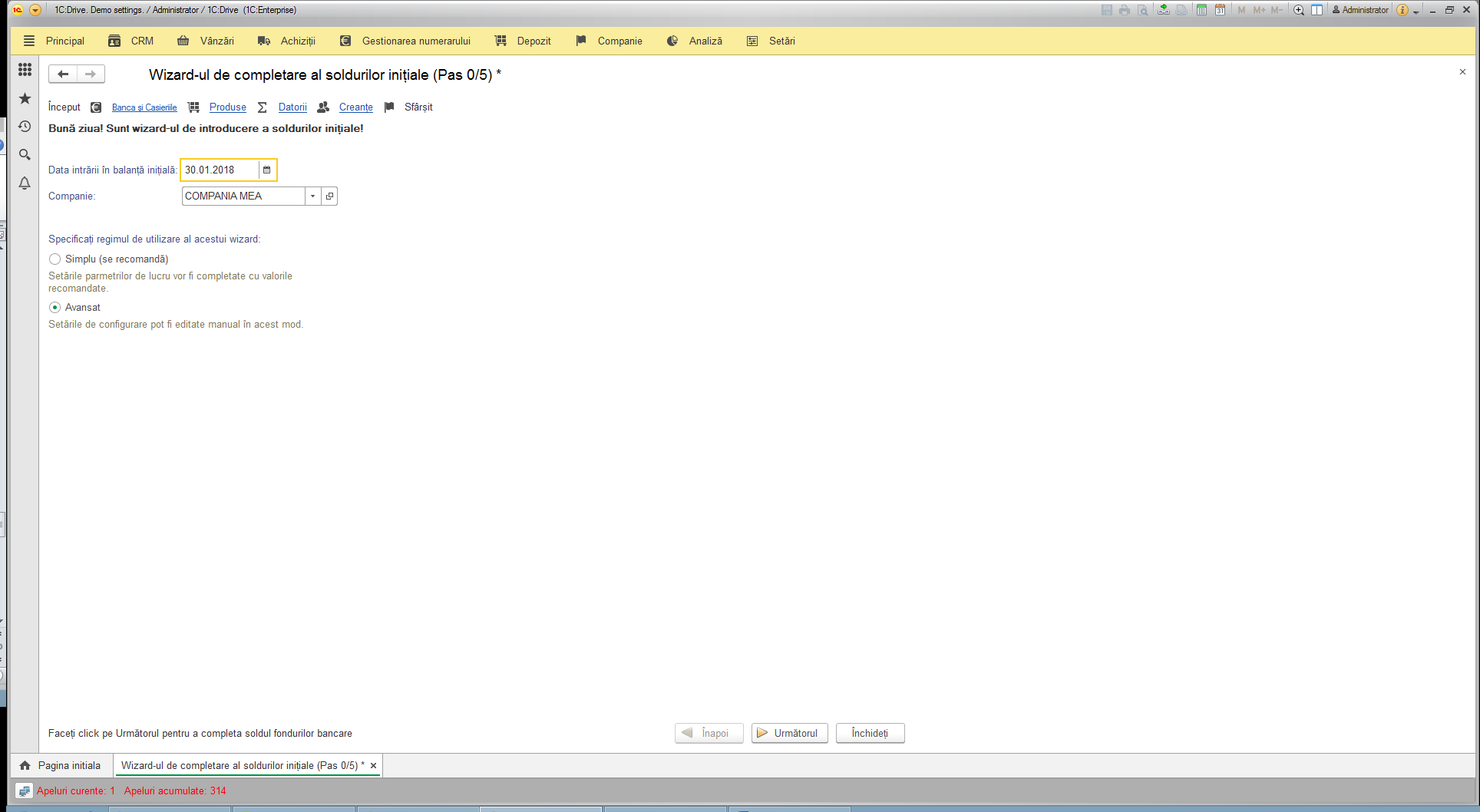Click Sfârșit step label
Viewport: 1480px width, 812px height.
point(418,107)
